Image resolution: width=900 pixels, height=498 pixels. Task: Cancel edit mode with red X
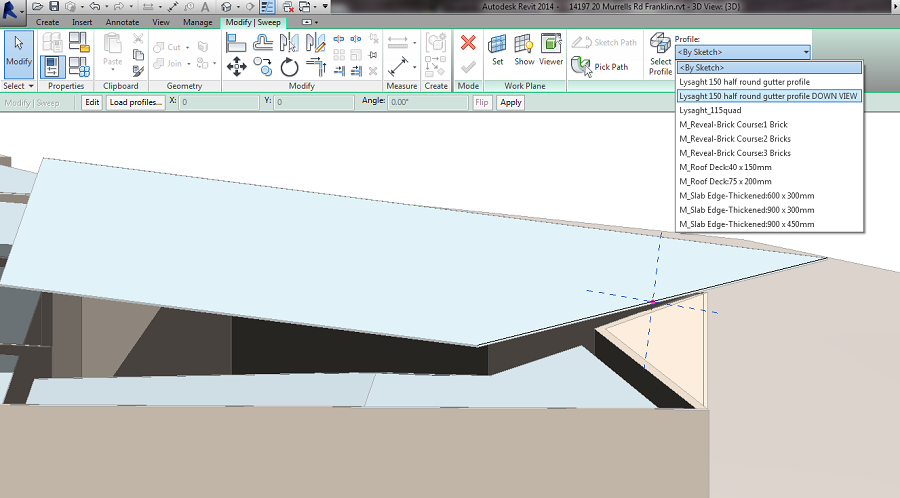468,42
